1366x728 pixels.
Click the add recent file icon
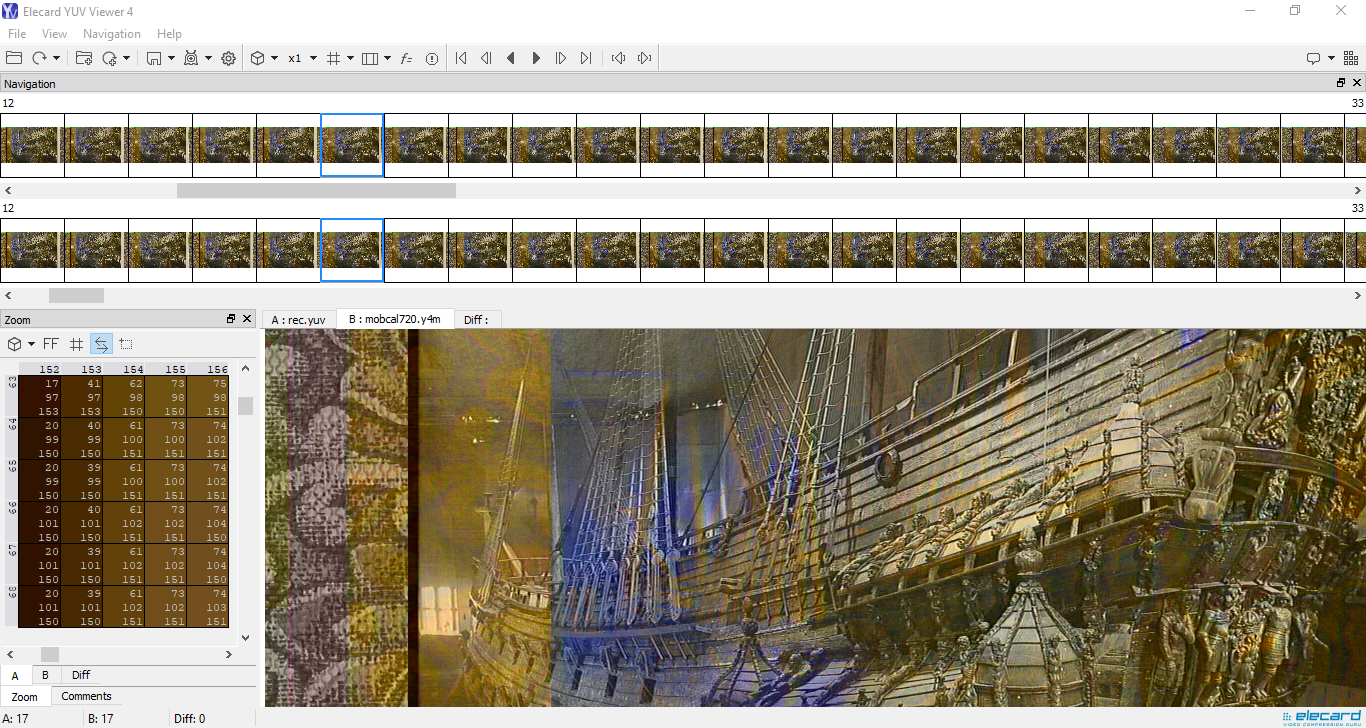(x=110, y=58)
